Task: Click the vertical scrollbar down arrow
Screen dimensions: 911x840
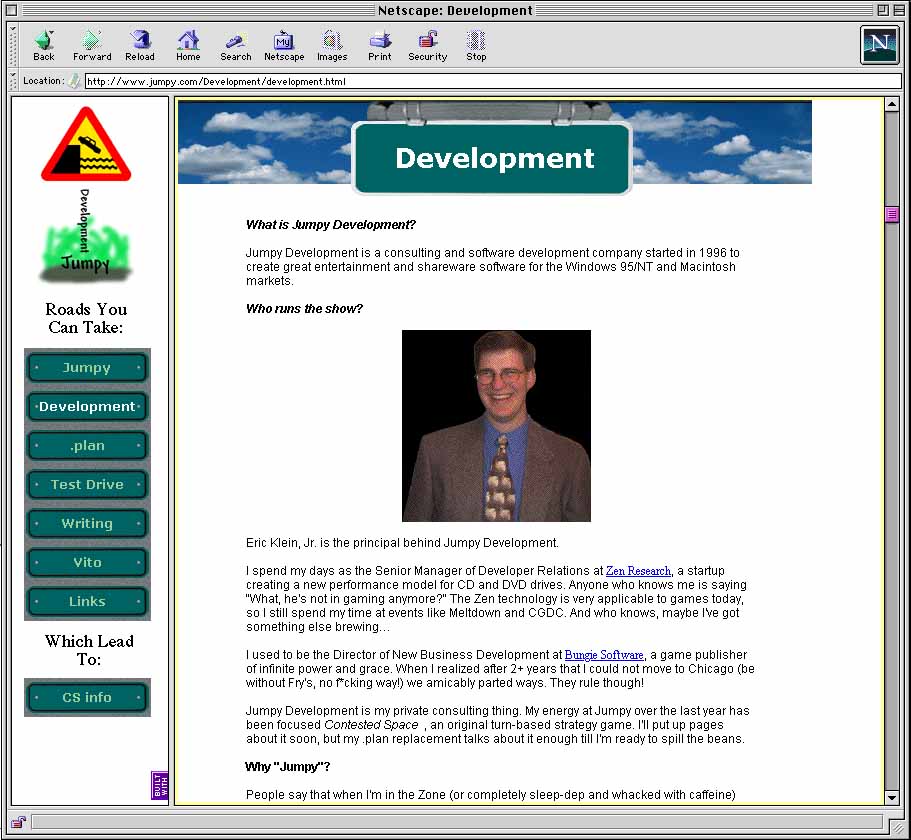Action: [892, 797]
